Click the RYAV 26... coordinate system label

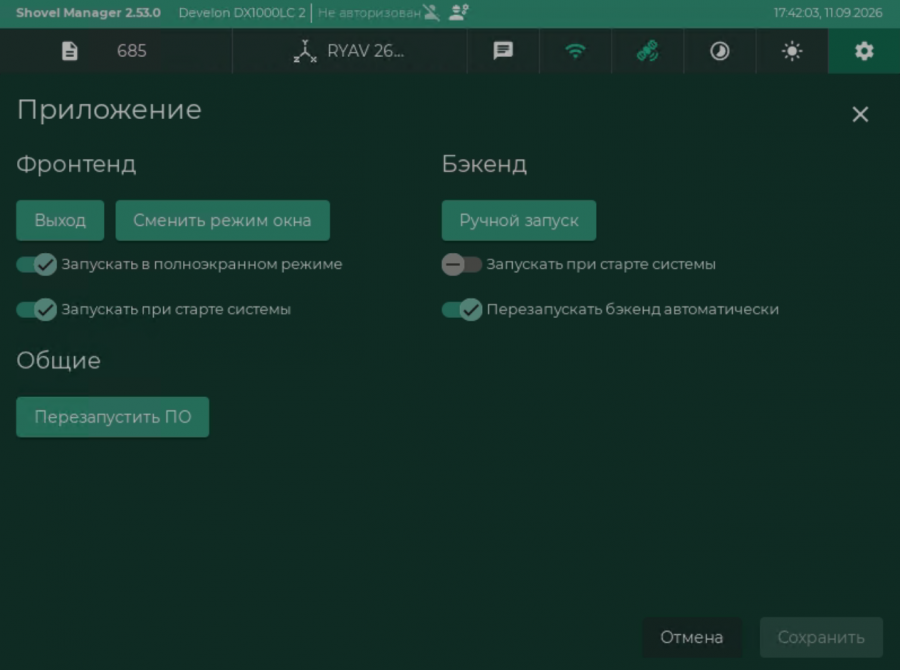[366, 51]
